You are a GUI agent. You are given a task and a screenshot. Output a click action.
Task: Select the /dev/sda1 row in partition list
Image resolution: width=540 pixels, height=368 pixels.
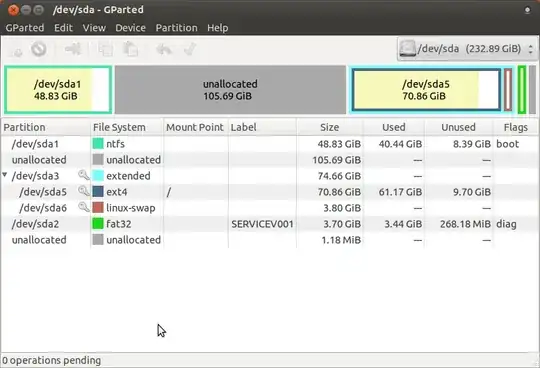coord(270,144)
